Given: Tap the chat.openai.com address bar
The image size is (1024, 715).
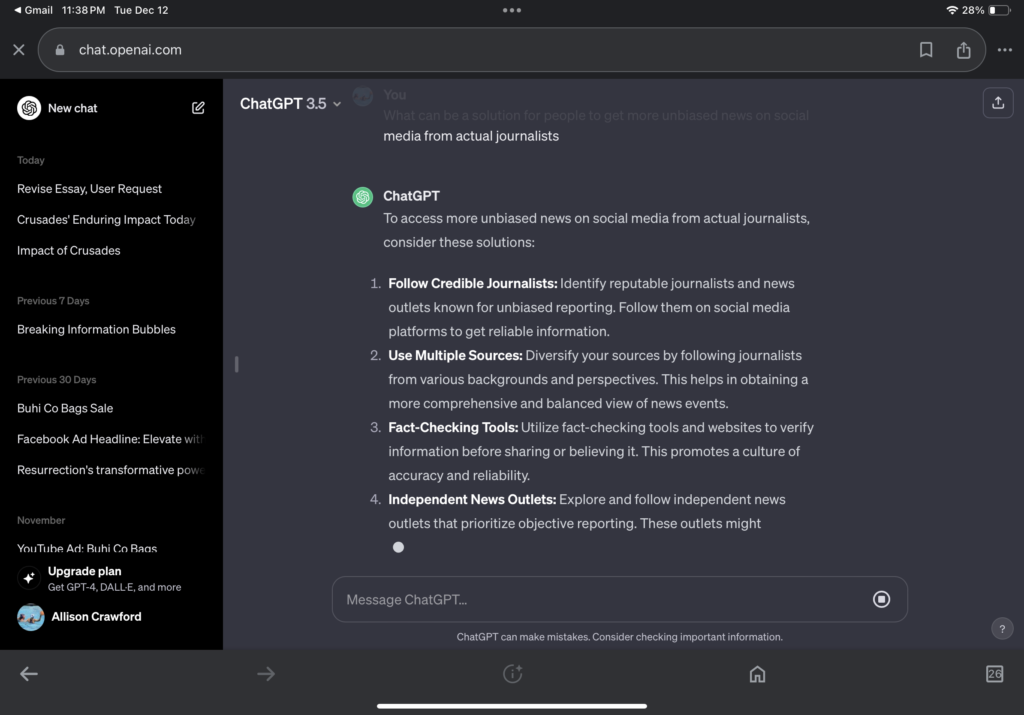Looking at the screenshot, I should [x=511, y=50].
